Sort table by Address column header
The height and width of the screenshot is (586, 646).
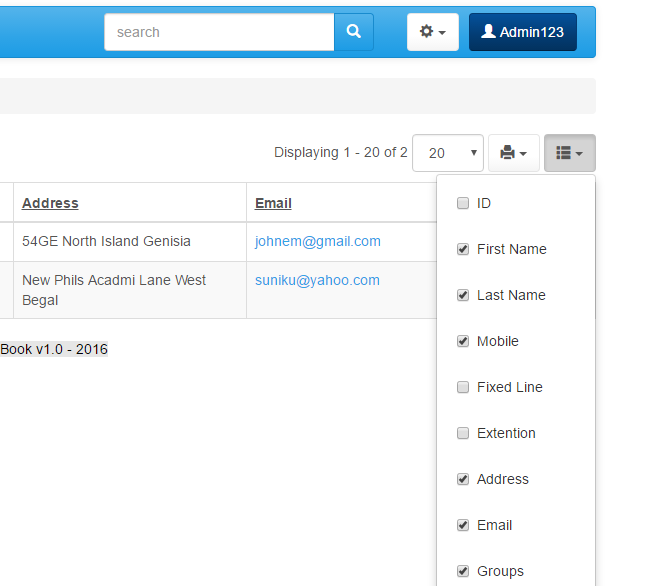click(50, 203)
